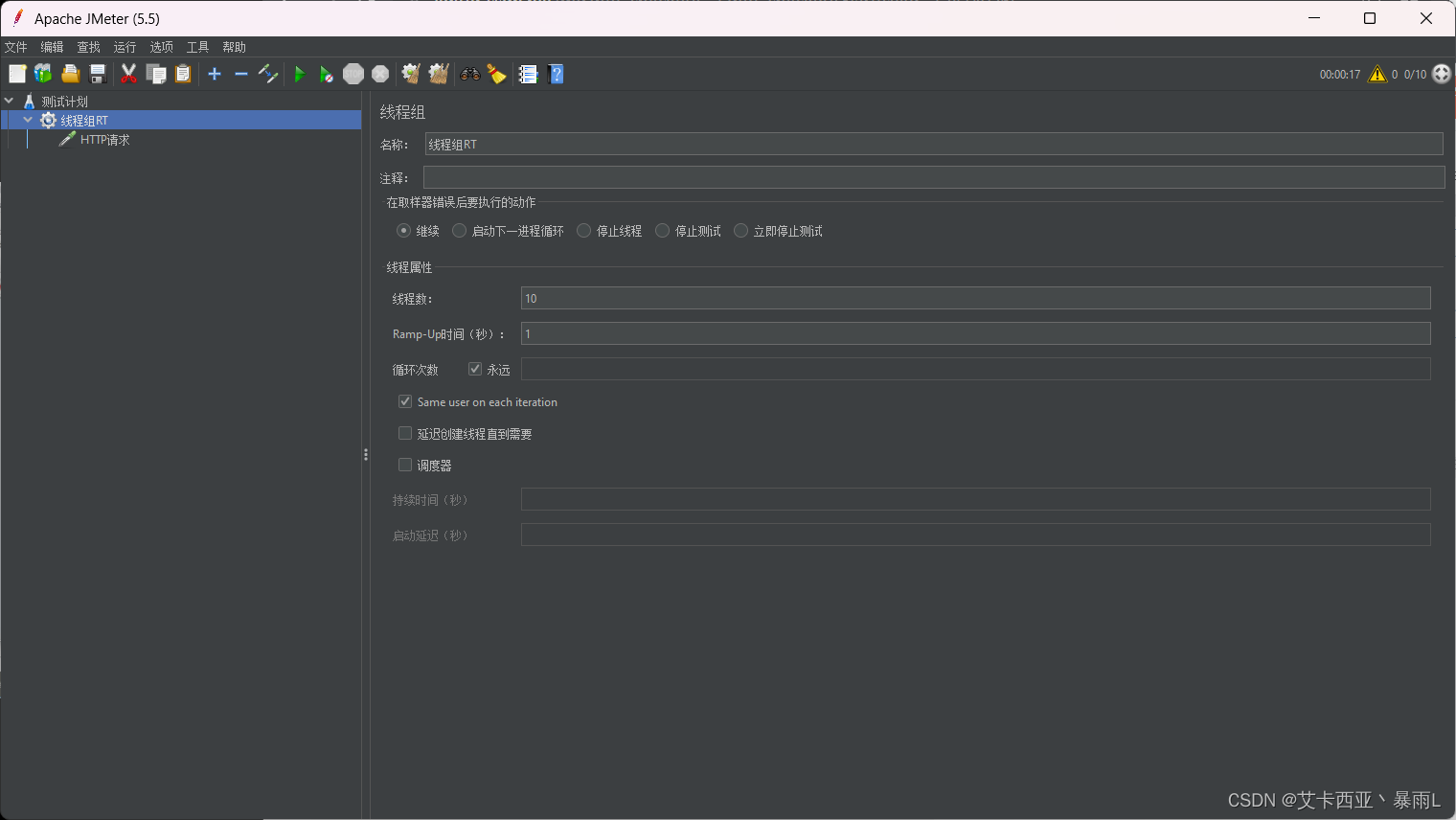Screen dimensions: 1456x820
Task: Save the test plan with floppy icon
Action: [97, 74]
